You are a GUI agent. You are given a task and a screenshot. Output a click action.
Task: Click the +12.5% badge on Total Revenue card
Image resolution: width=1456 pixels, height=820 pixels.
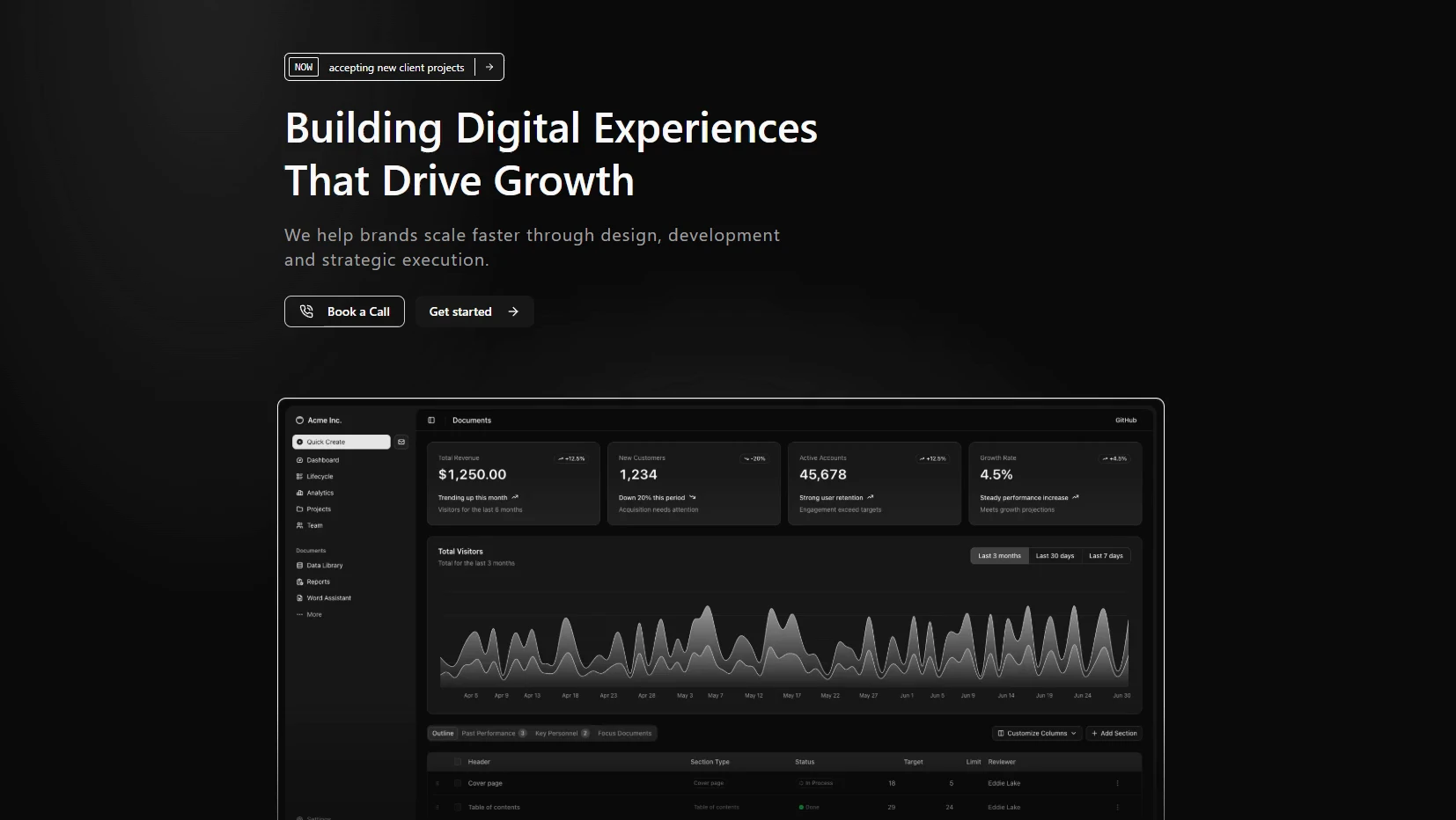tap(572, 458)
